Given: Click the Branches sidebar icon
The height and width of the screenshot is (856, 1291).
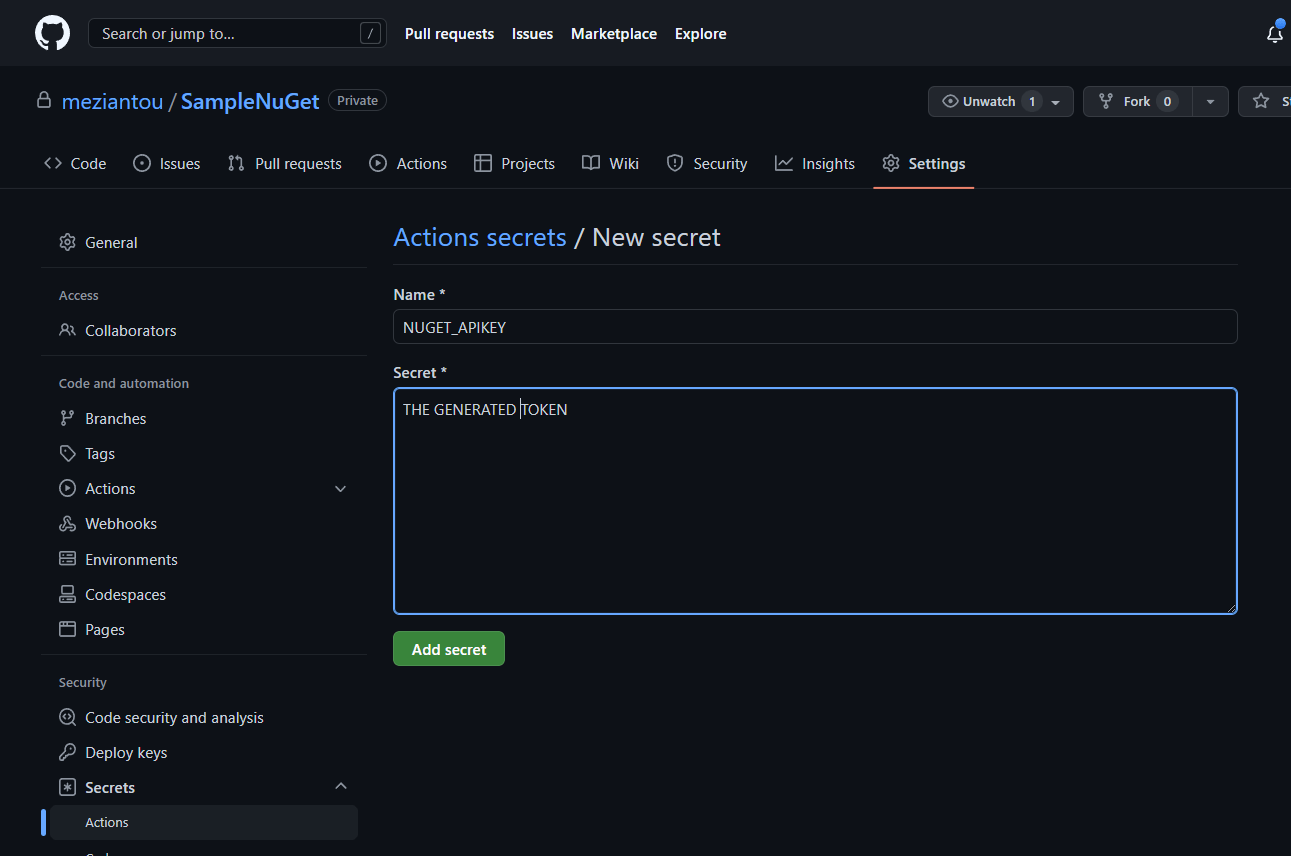Looking at the screenshot, I should (67, 419).
